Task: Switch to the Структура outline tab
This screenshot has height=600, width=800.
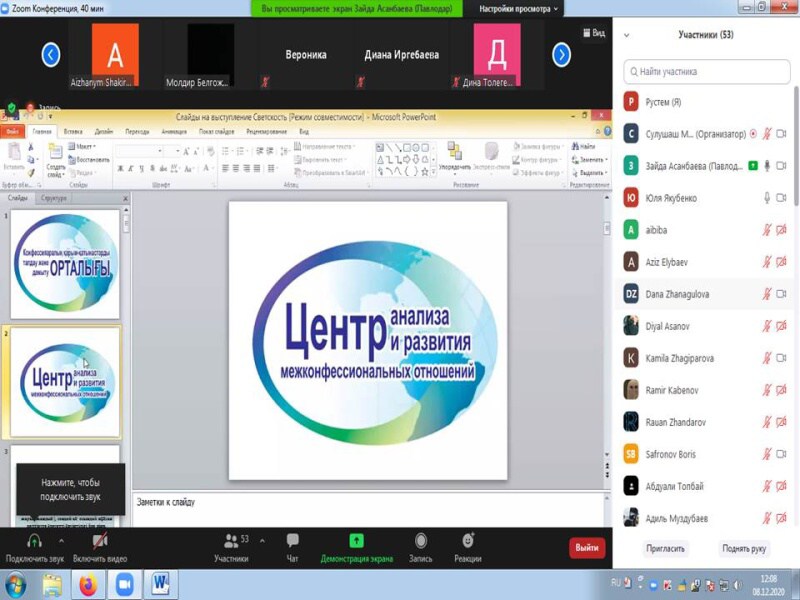Action: pos(53,198)
